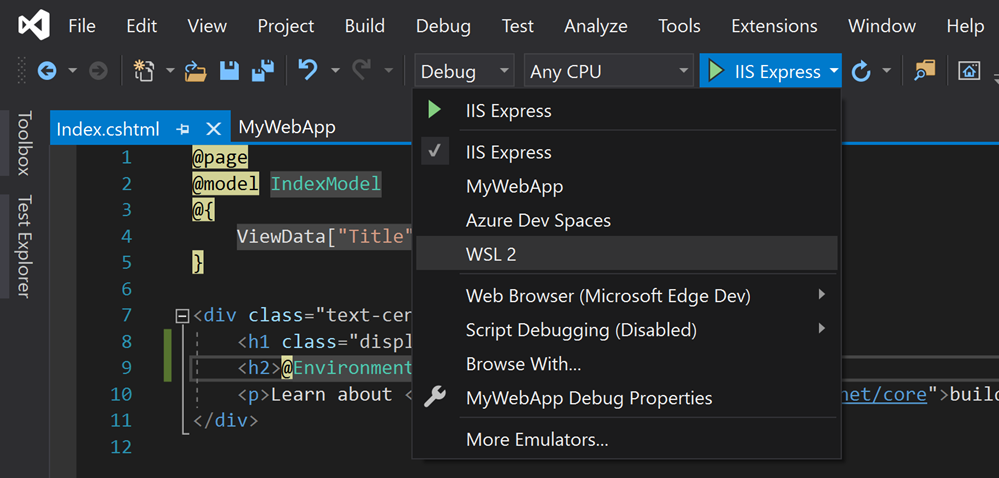
Task: Click the Navigate Backward arrow icon
Action: coord(47,71)
